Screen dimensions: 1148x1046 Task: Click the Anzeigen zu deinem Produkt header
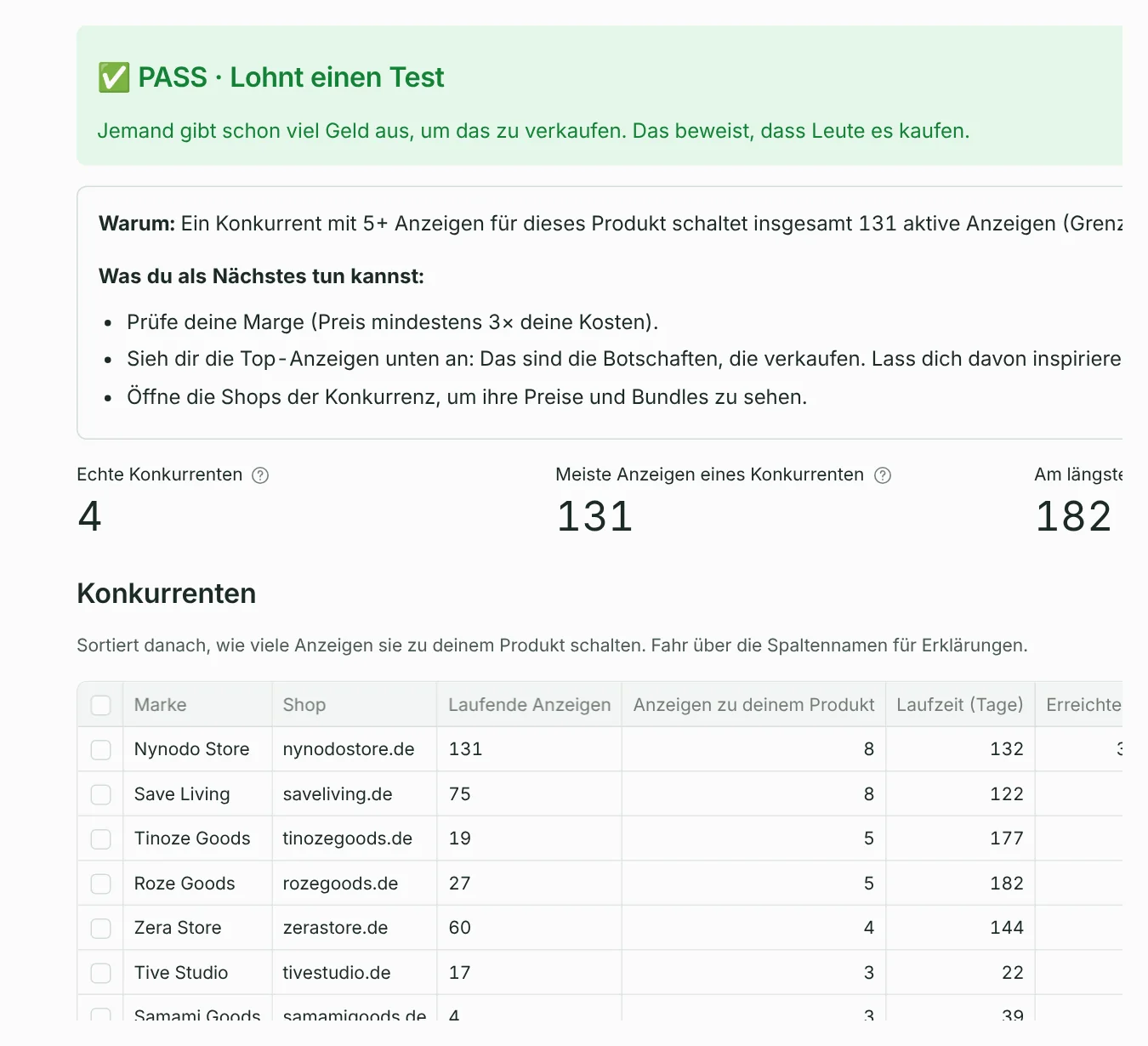(x=753, y=705)
